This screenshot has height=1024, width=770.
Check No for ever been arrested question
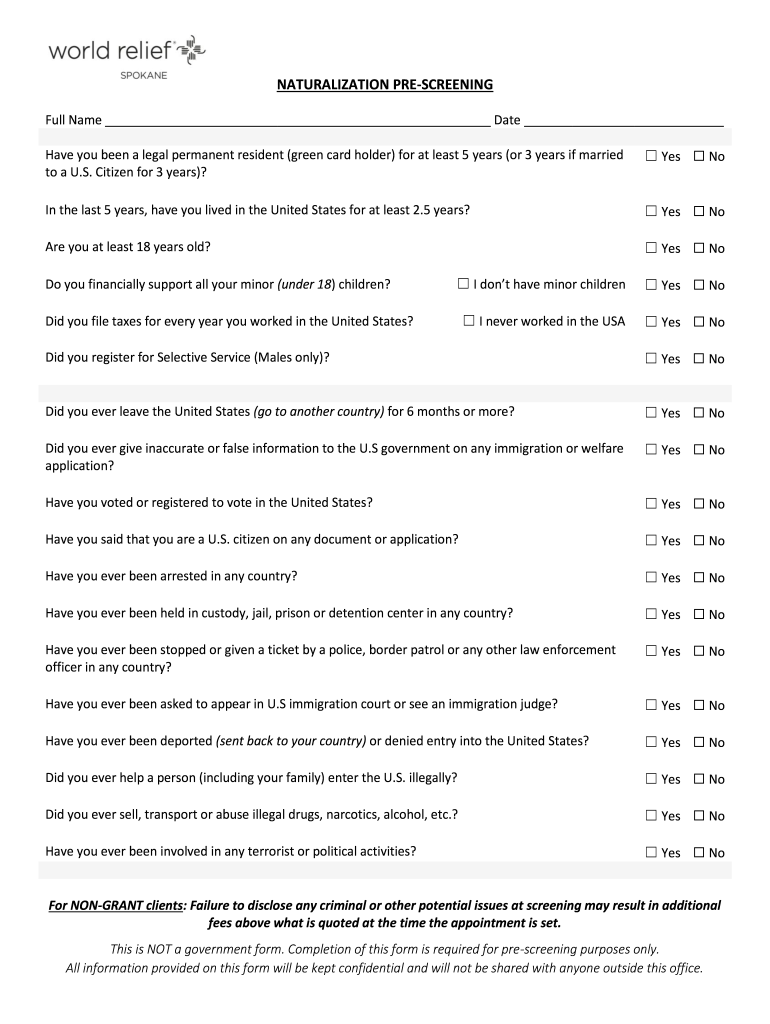699,577
